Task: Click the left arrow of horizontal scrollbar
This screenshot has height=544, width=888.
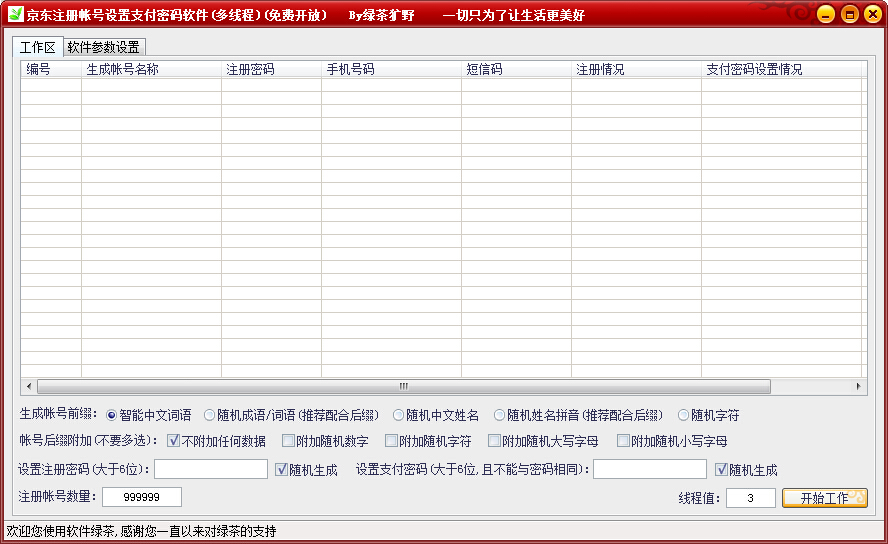Action: (x=28, y=386)
